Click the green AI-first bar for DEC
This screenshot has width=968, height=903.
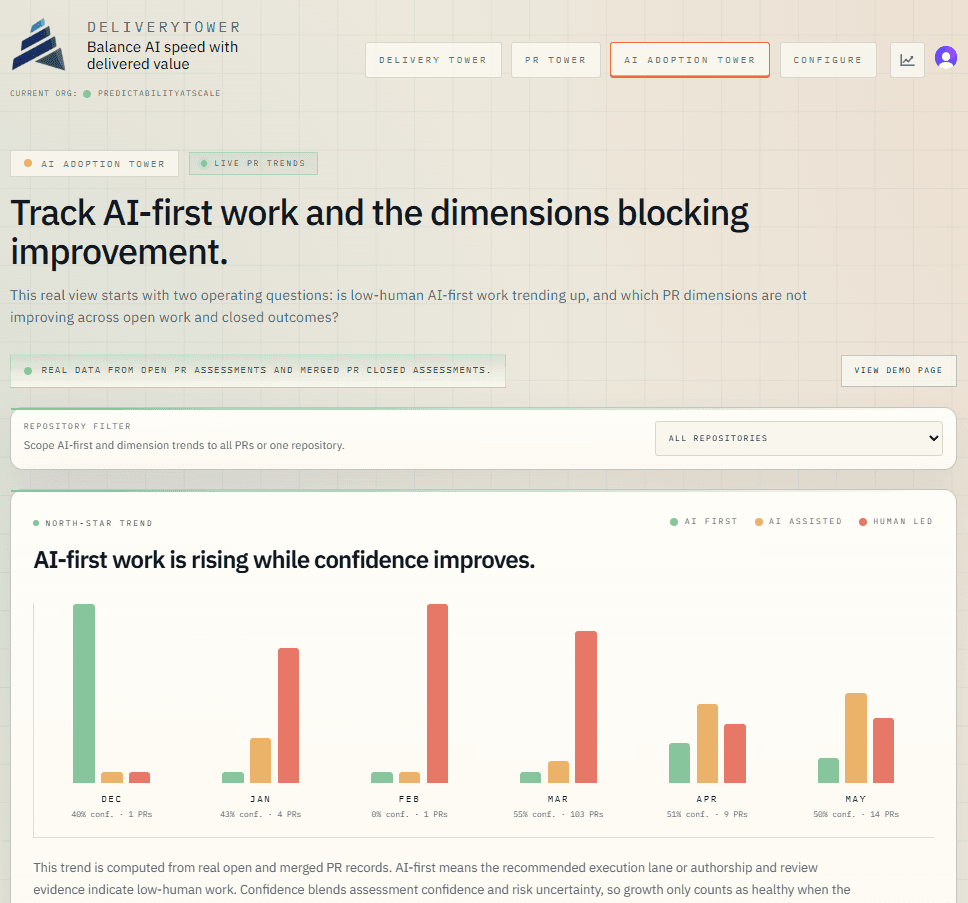(x=84, y=693)
